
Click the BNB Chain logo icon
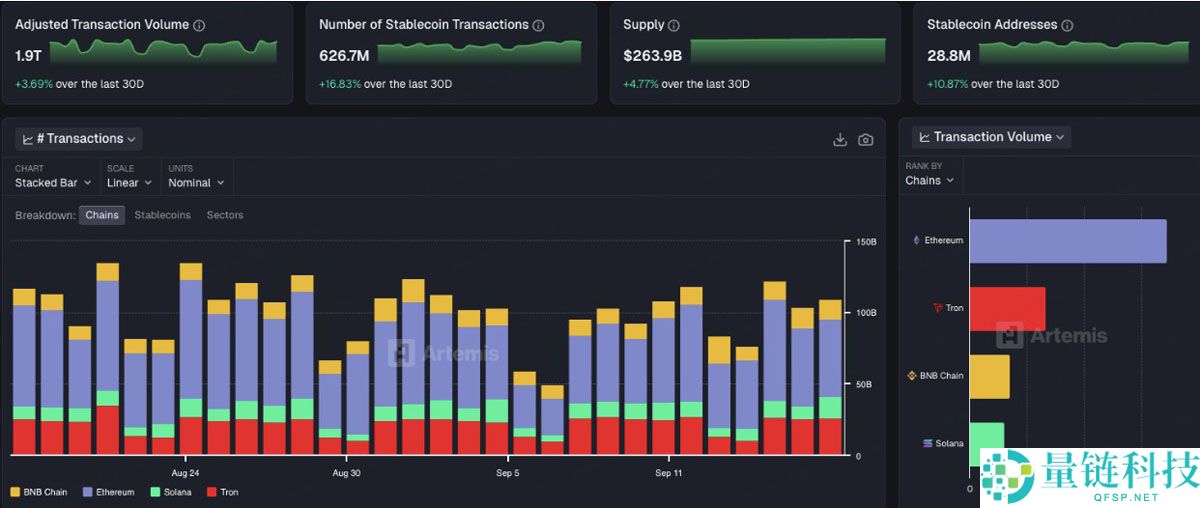tap(911, 376)
